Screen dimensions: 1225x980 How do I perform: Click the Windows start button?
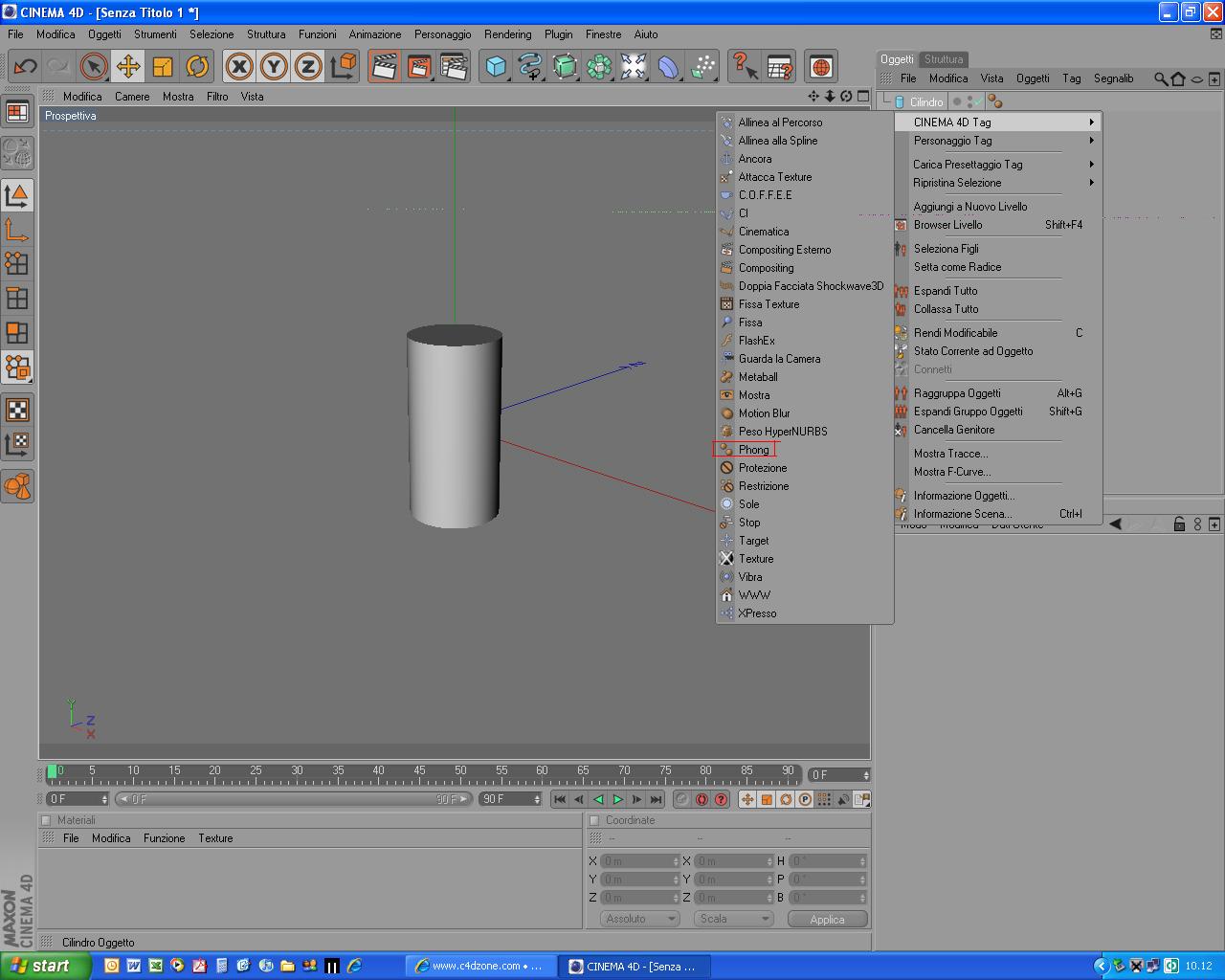pyautogui.click(x=43, y=966)
